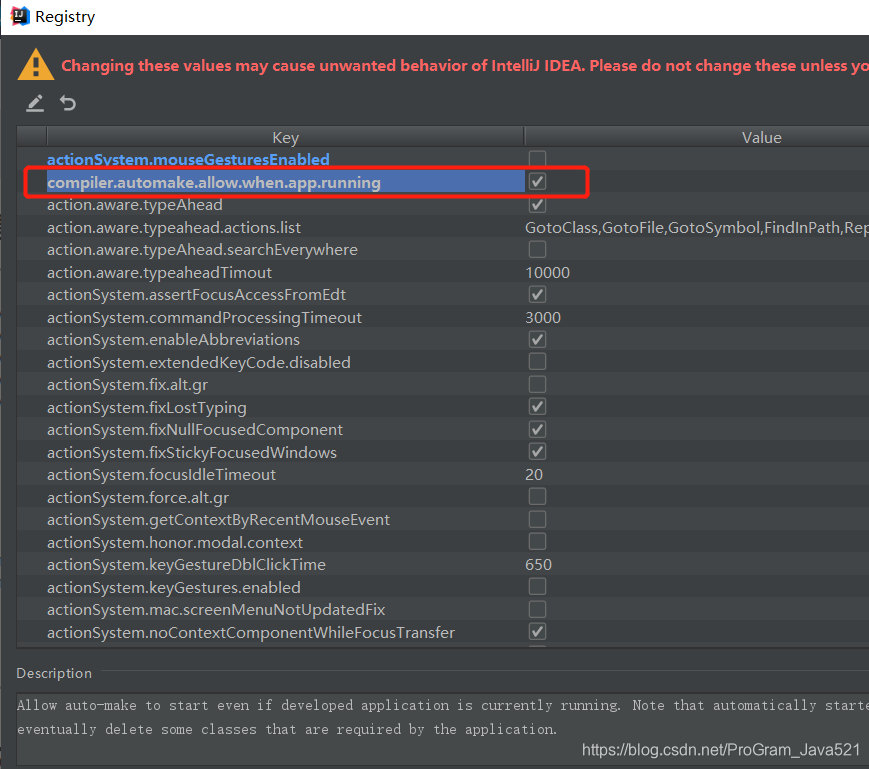Enable actionSystem.keyGestures.enabled checkbox
The width and height of the screenshot is (869, 769).
tap(537, 587)
